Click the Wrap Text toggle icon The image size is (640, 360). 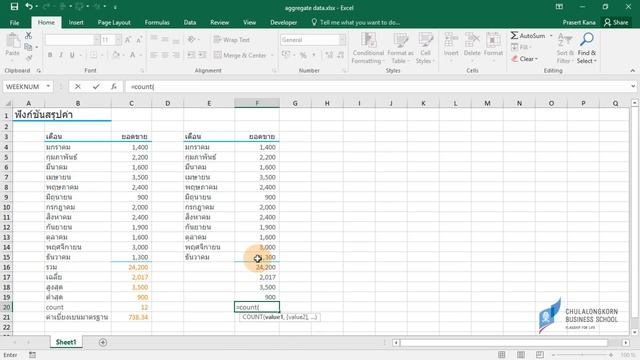217,40
